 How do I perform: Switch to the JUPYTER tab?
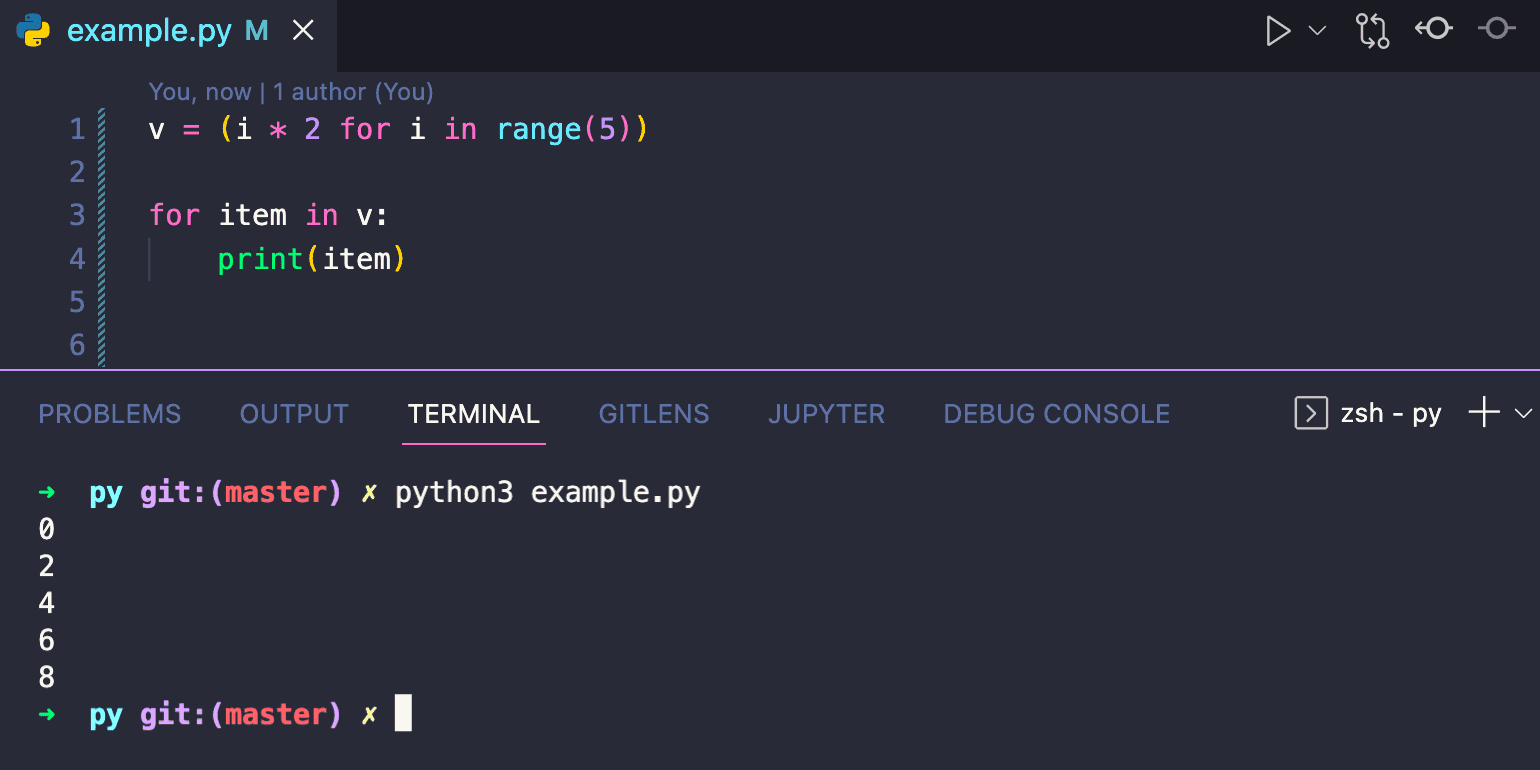point(827,413)
